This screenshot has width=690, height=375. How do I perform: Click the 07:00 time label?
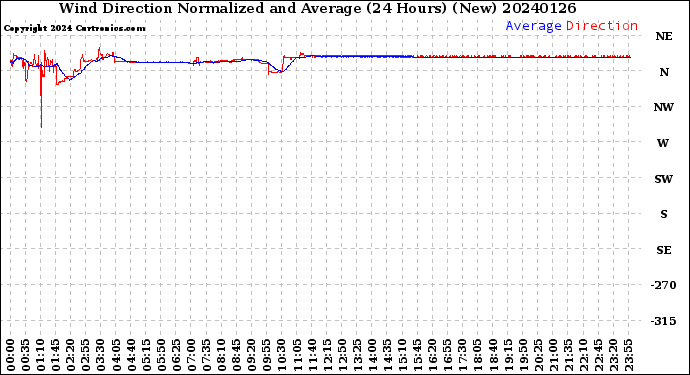pyautogui.click(x=191, y=355)
